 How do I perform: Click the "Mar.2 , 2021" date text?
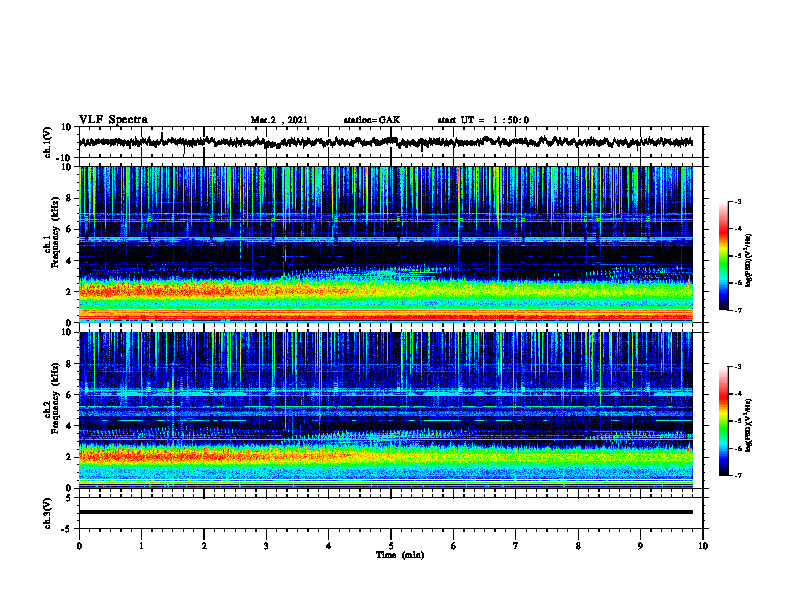point(279,120)
